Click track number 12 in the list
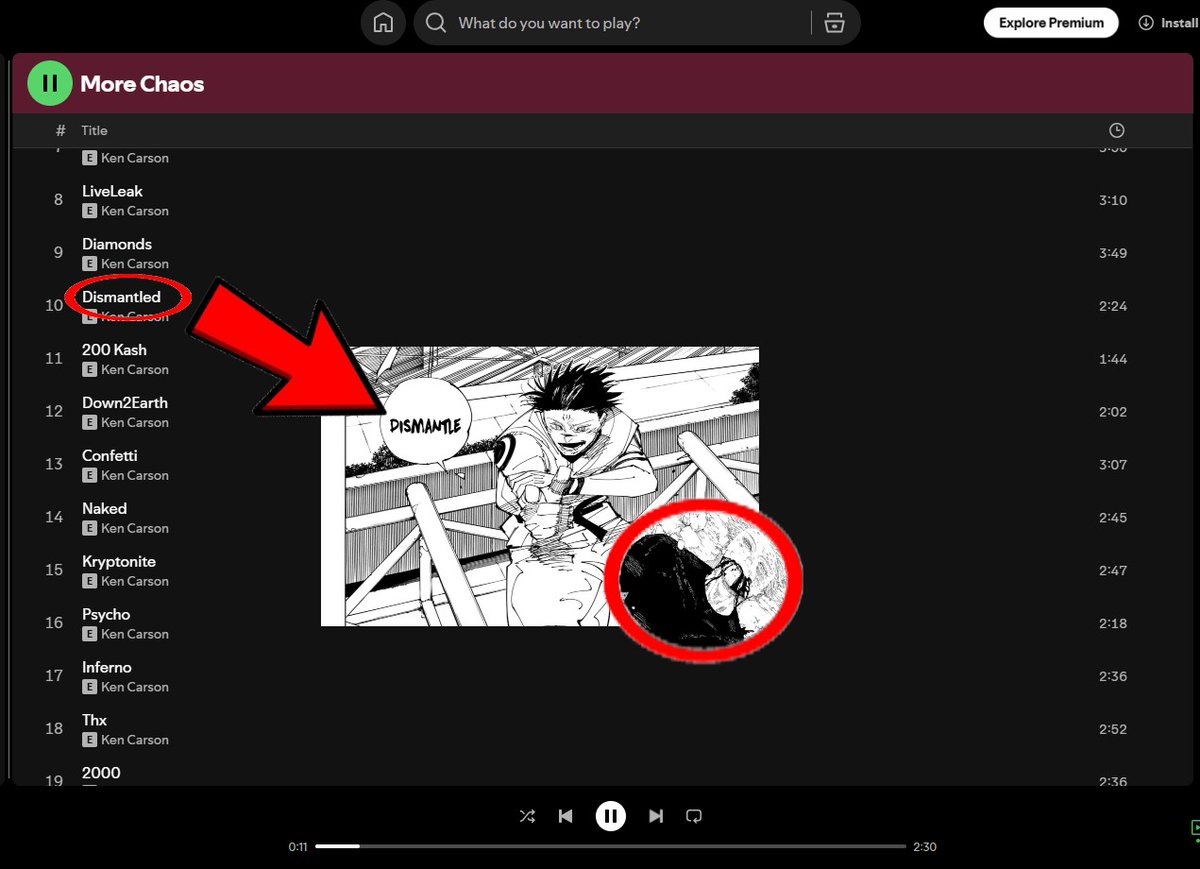 (x=54, y=412)
